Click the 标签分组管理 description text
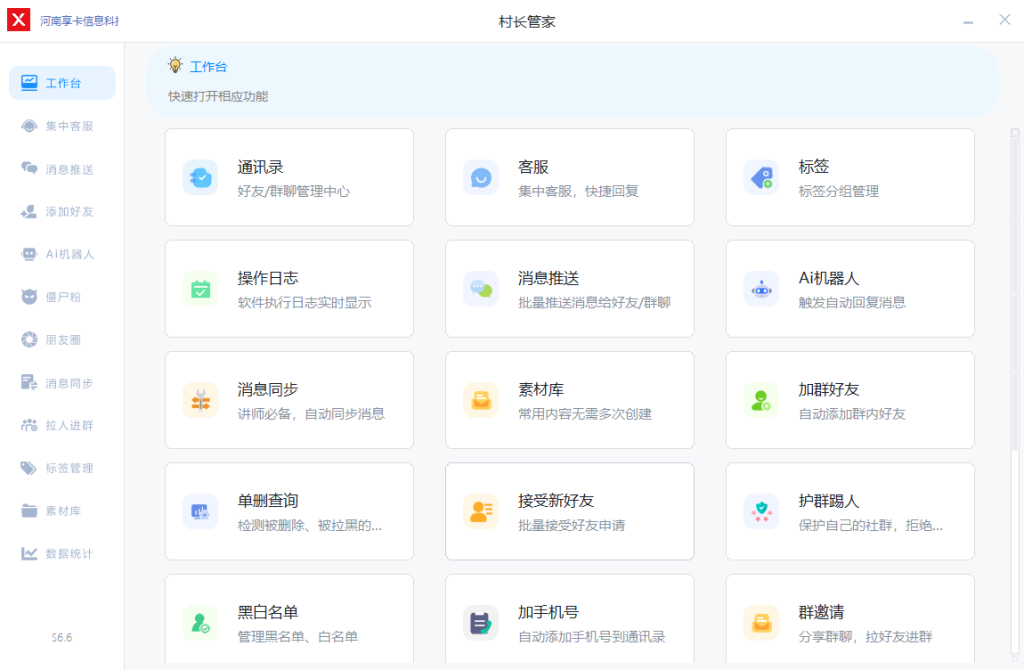The width and height of the screenshot is (1024, 670). [x=839, y=191]
